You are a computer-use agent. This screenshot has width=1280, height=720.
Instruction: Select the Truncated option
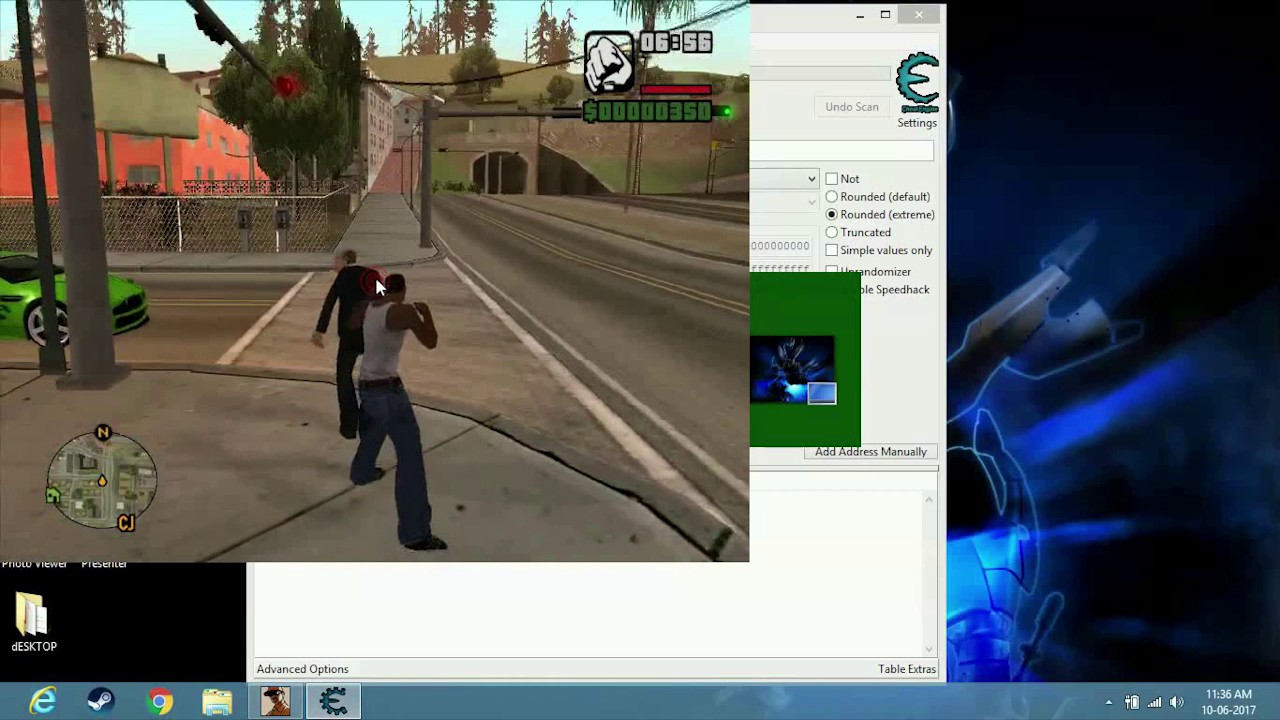pos(831,233)
